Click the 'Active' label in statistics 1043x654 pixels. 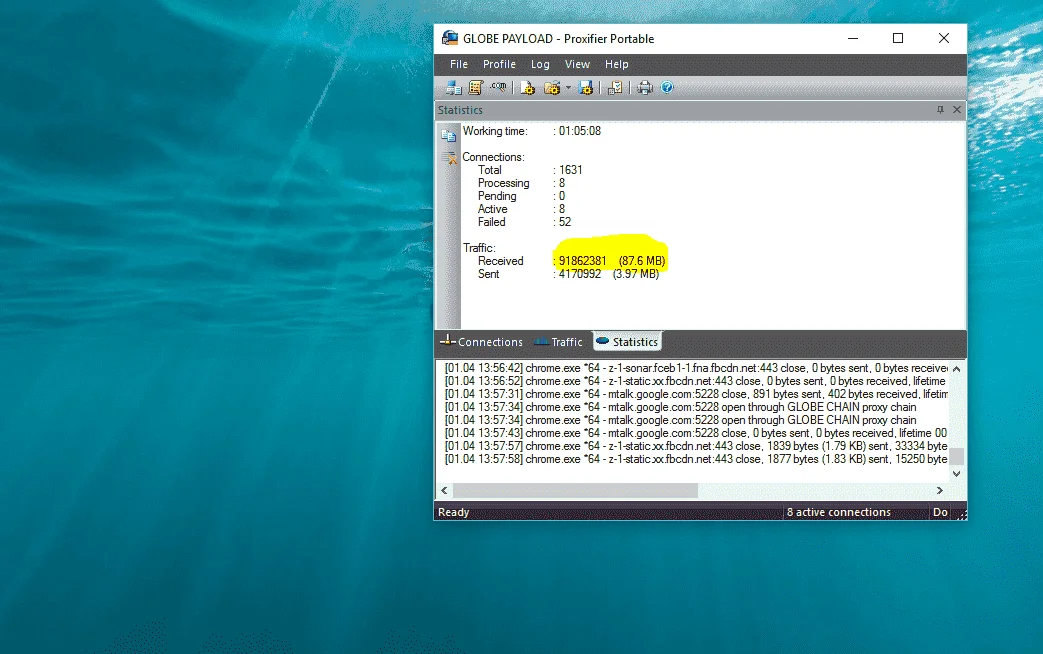[492, 209]
